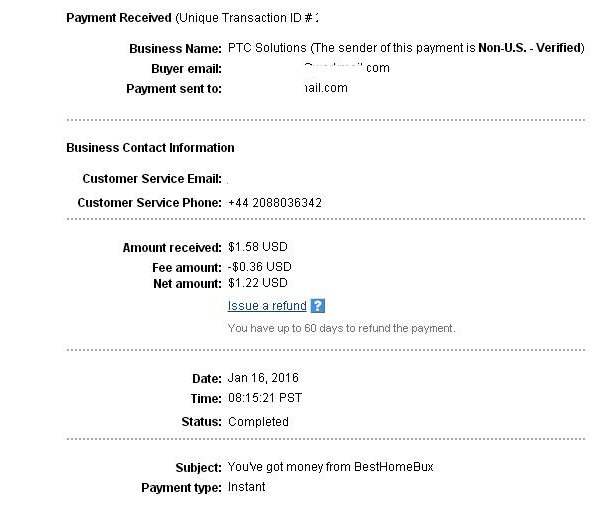Viewport: 596px width, 520px height.
Task: Click the BestHomeBux subject line
Action: 330,467
